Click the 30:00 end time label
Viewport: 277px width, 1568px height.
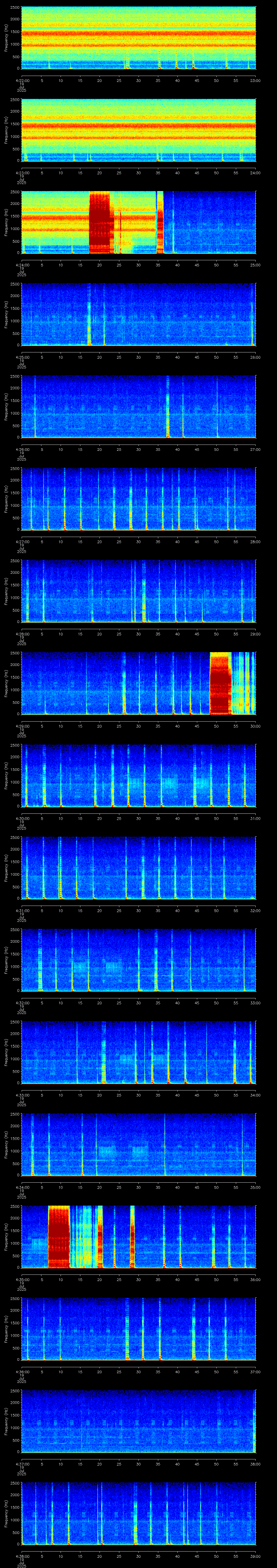pyautogui.click(x=256, y=726)
